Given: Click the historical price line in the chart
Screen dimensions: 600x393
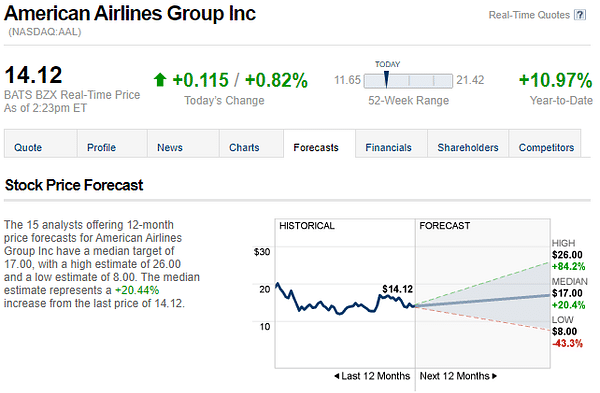Looking at the screenshot, I should [345, 302].
